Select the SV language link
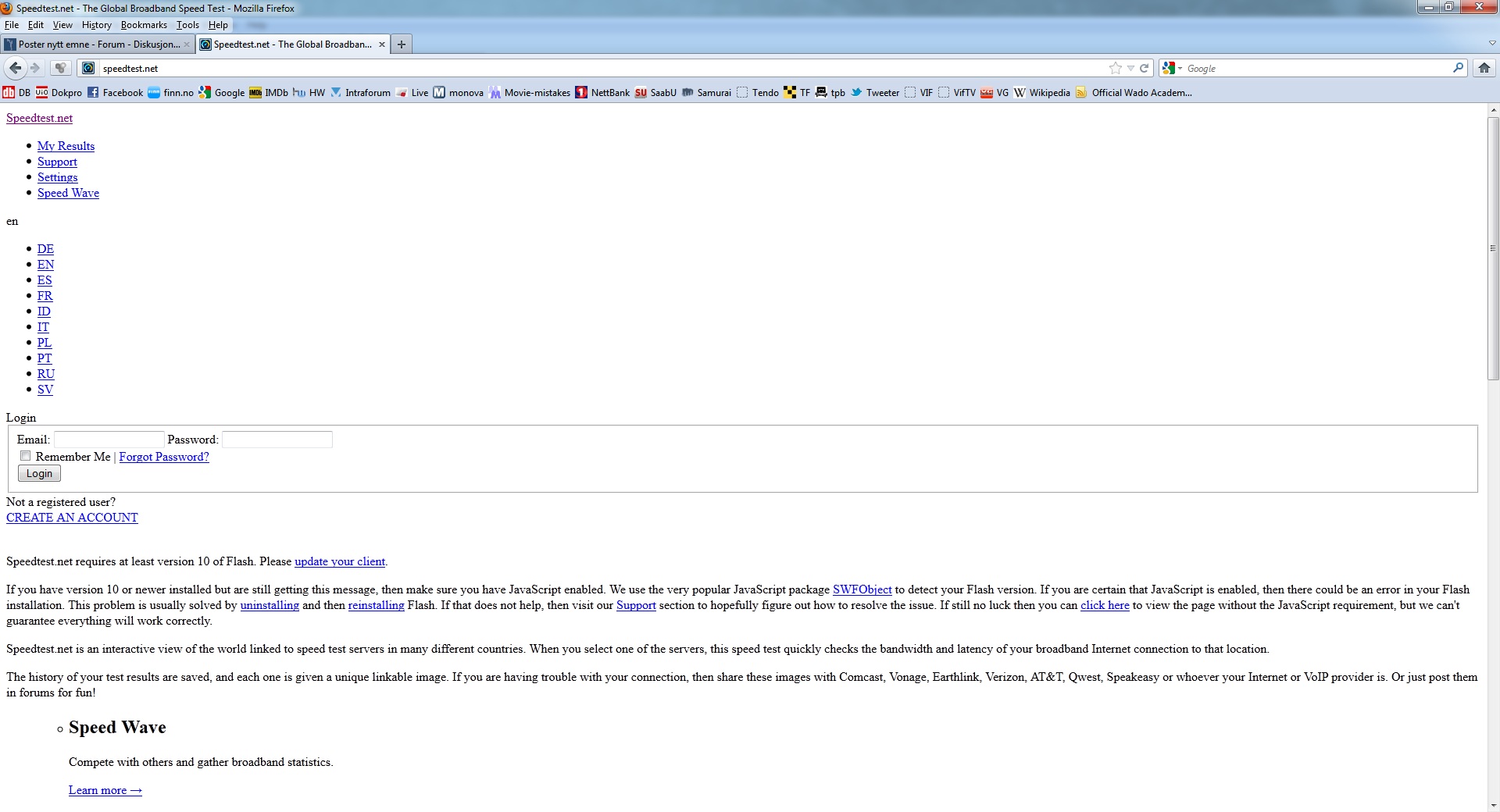Screen dimensions: 1500x812 (45, 390)
